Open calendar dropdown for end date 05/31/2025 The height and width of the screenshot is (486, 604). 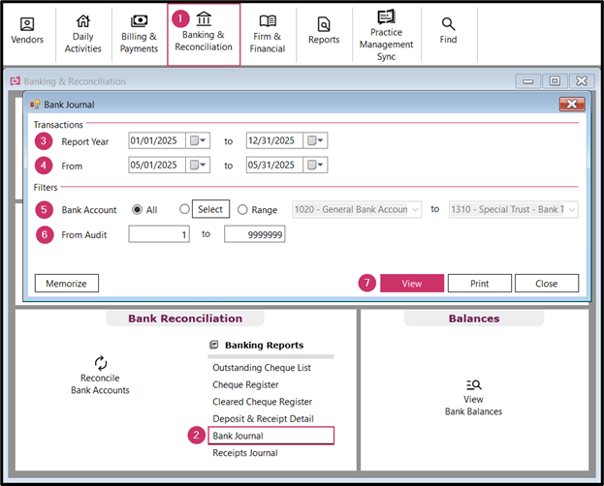pos(315,165)
